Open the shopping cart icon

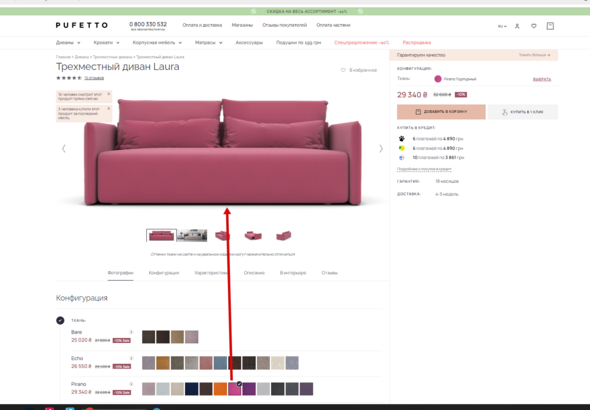(x=550, y=26)
